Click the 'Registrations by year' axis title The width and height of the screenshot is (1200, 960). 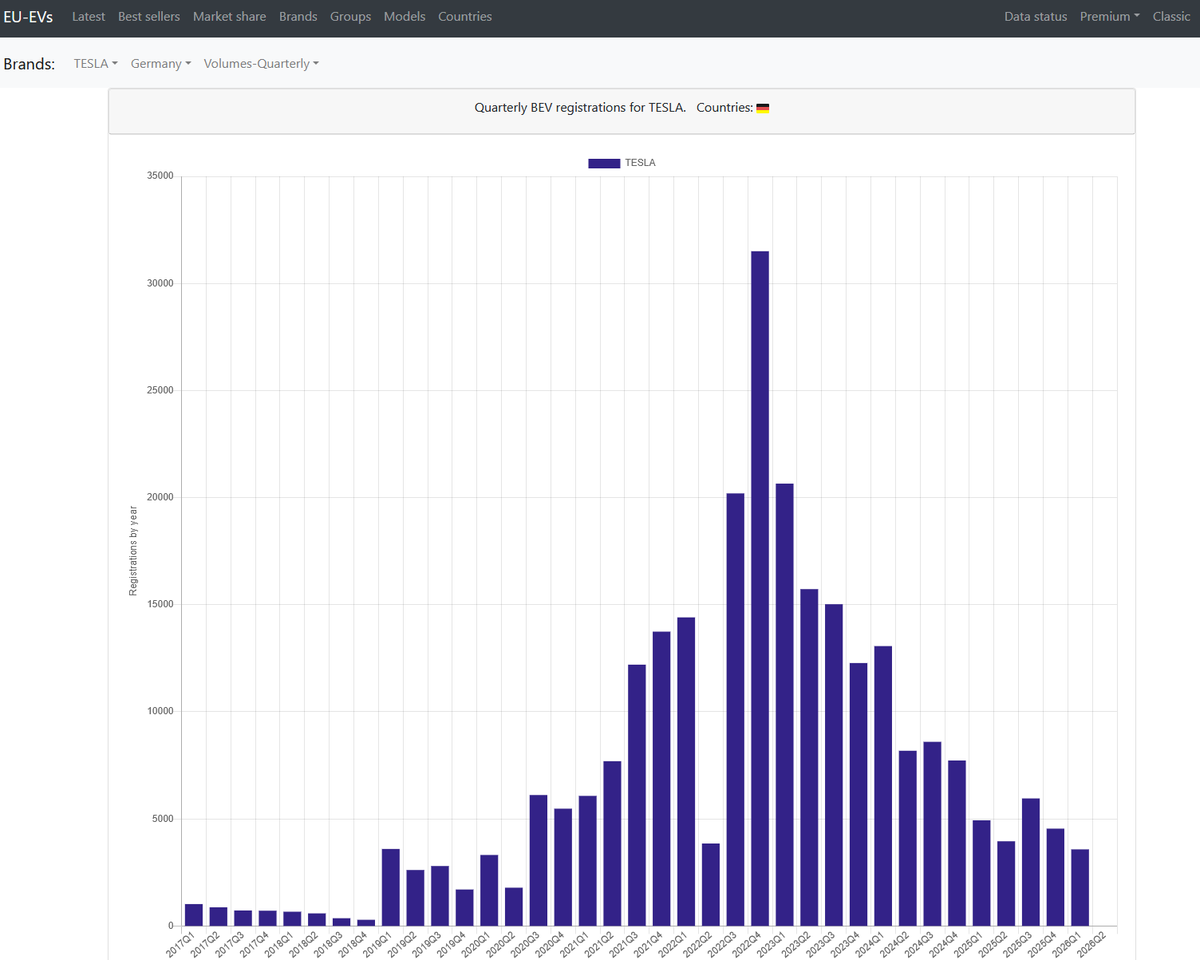click(133, 551)
